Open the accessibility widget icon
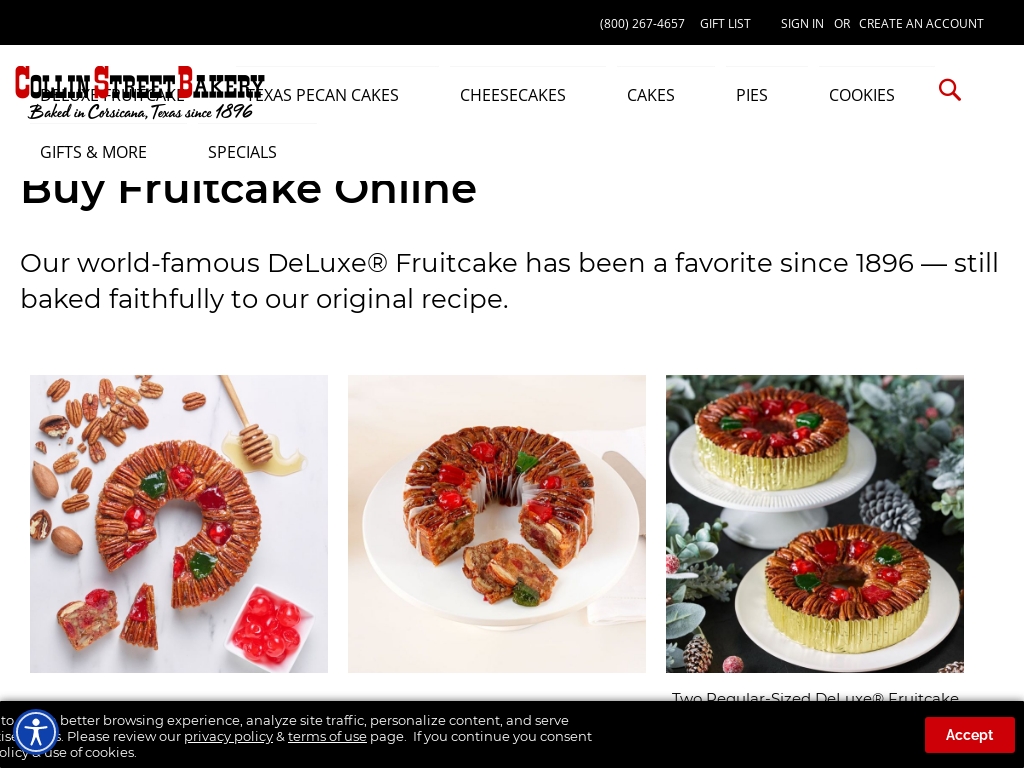This screenshot has width=1024, height=768. click(x=36, y=731)
